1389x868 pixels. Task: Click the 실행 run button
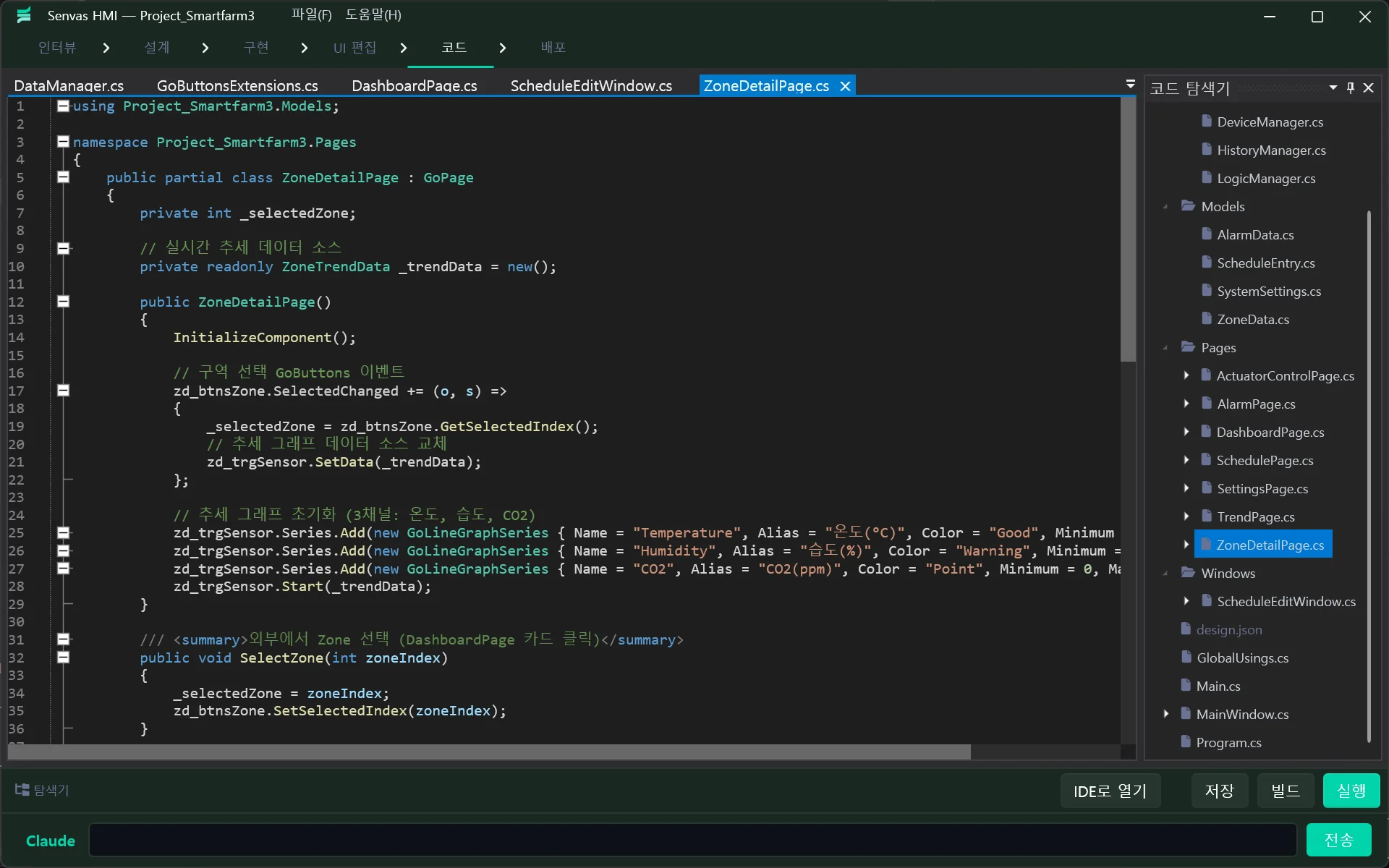[x=1350, y=790]
